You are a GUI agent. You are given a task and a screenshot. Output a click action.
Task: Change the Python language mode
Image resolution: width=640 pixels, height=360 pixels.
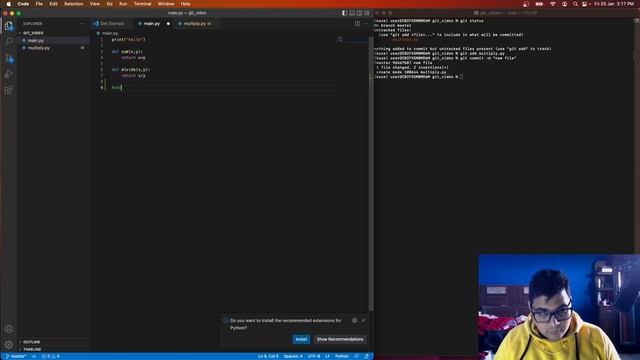pyautogui.click(x=342, y=356)
